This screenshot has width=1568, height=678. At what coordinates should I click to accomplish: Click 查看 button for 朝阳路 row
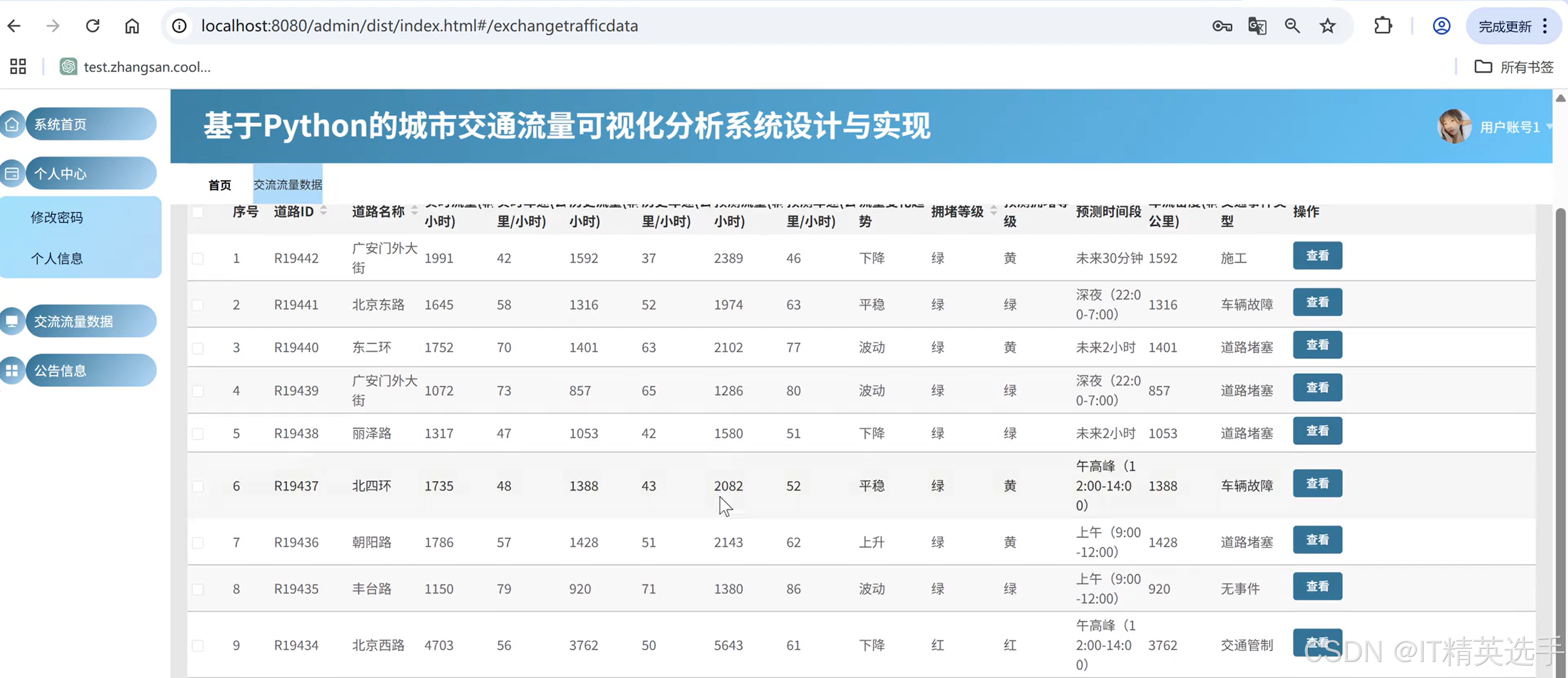coord(1317,540)
